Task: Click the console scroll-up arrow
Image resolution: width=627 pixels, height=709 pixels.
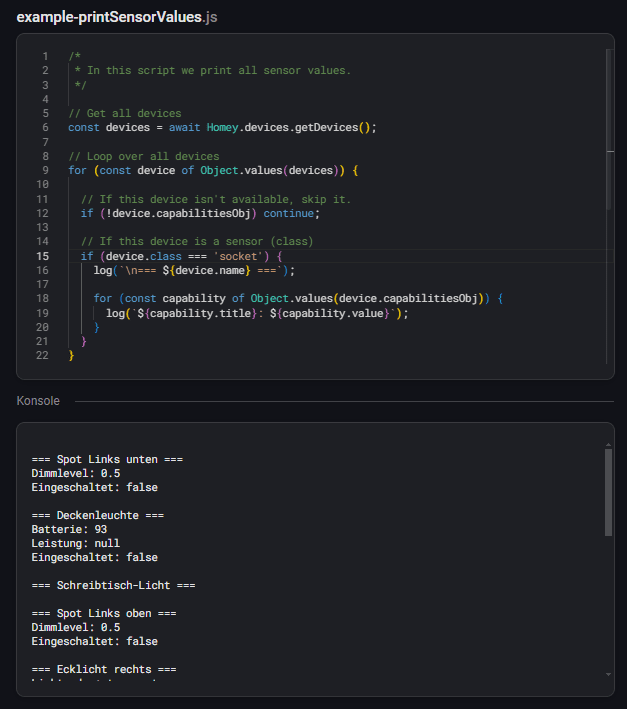Action: [x=608, y=445]
